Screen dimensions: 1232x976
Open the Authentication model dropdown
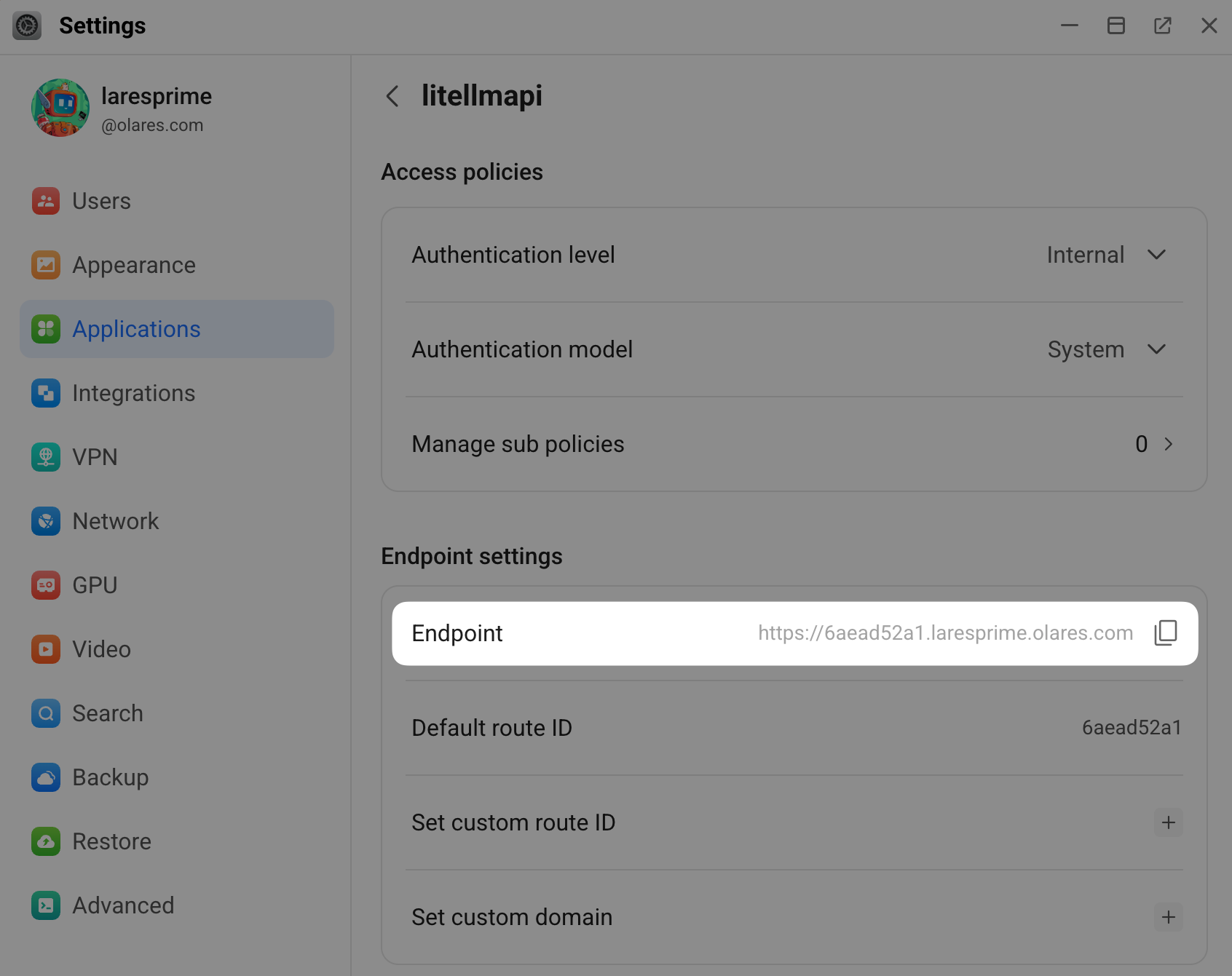1156,349
